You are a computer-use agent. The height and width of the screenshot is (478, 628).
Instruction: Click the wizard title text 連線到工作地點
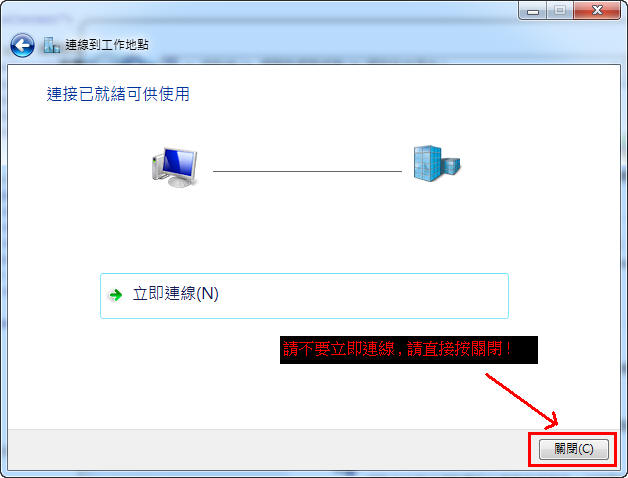107,45
